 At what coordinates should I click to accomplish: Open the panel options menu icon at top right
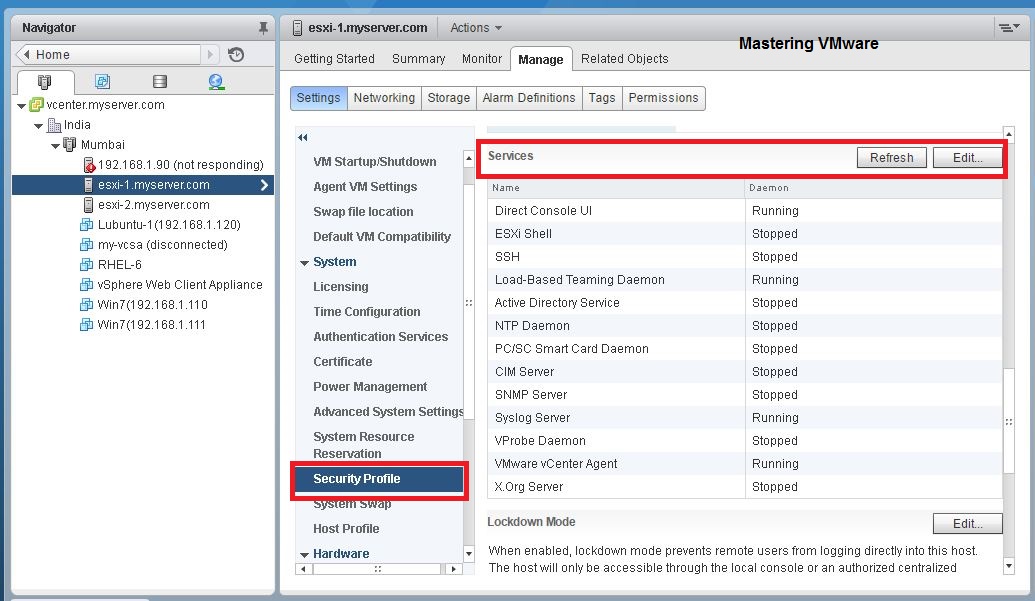pyautogui.click(x=1008, y=28)
